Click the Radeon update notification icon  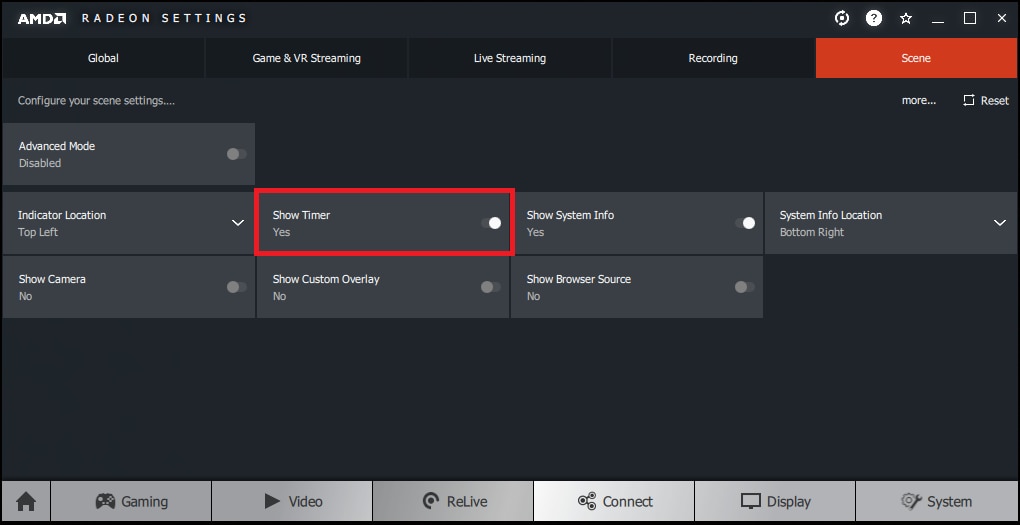click(x=842, y=18)
